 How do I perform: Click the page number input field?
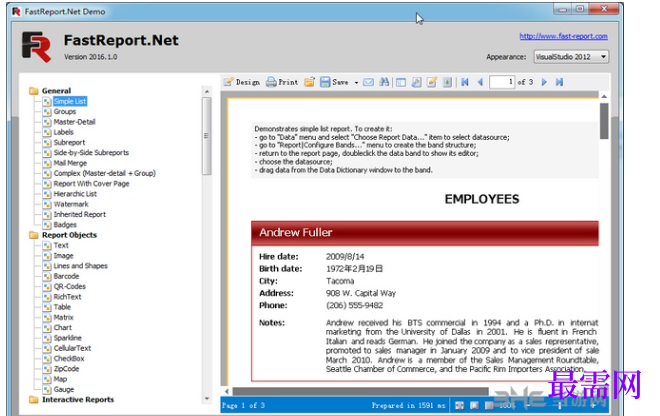pyautogui.click(x=502, y=82)
